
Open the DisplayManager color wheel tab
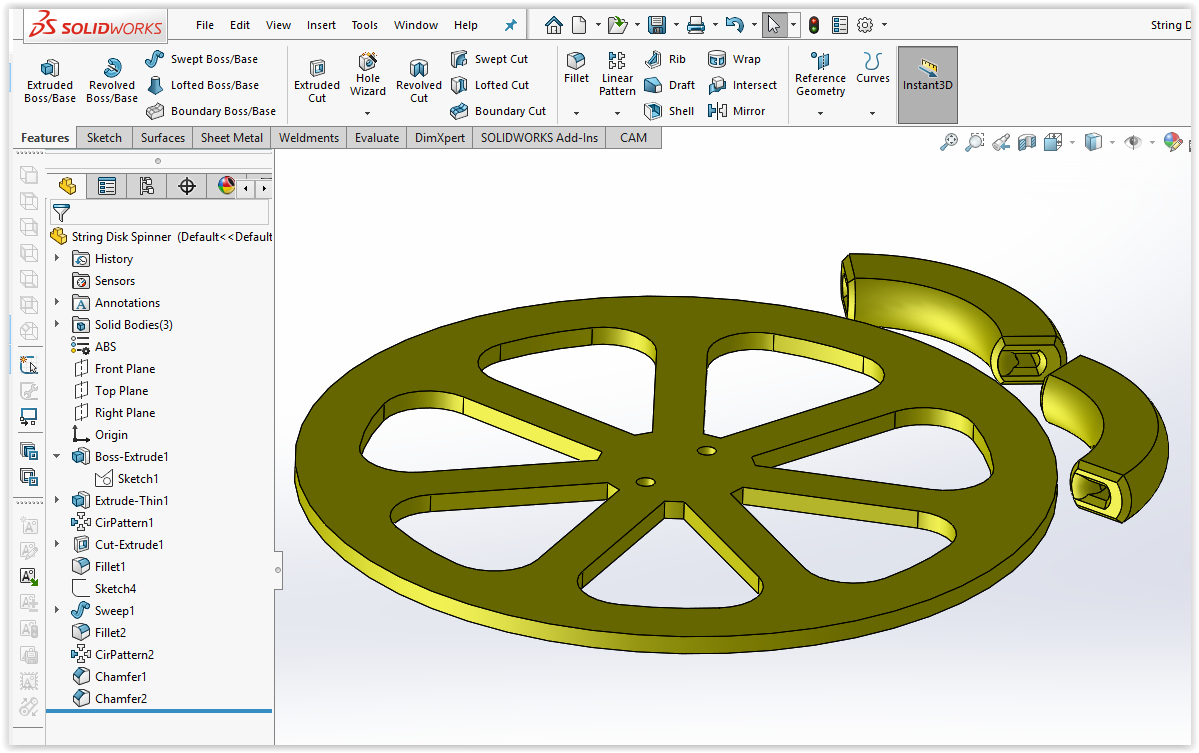[x=226, y=186]
